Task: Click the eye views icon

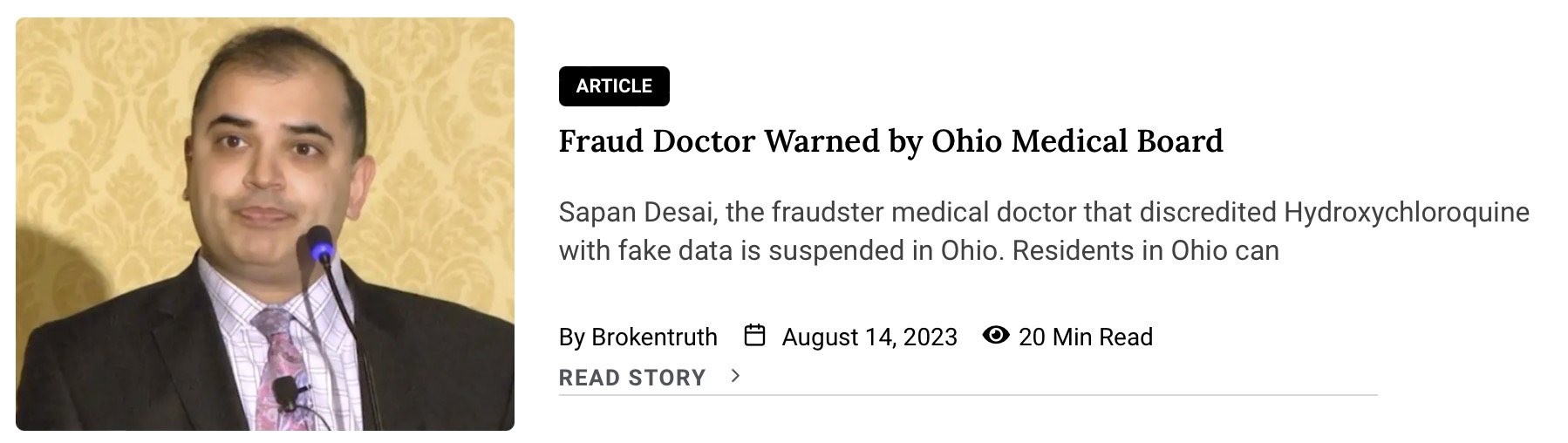Action: pos(995,335)
